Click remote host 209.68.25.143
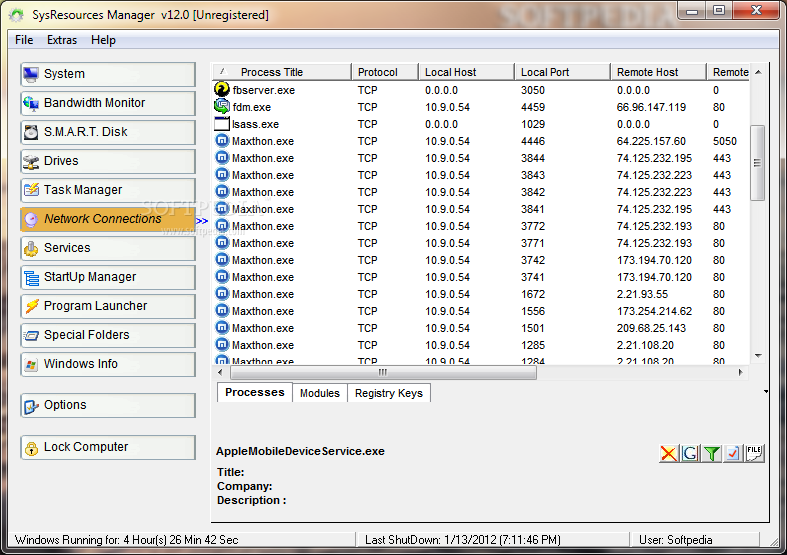 (651, 328)
